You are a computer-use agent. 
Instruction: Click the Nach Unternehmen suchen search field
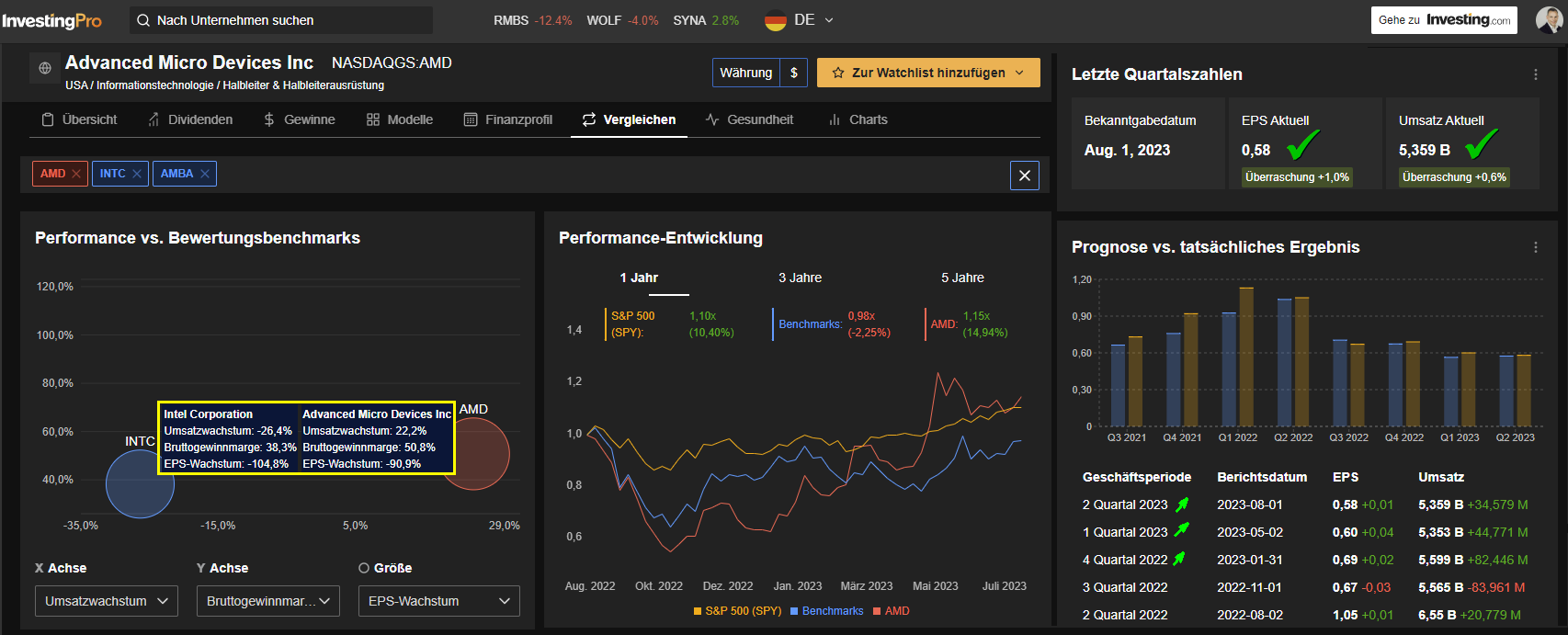pos(281,20)
